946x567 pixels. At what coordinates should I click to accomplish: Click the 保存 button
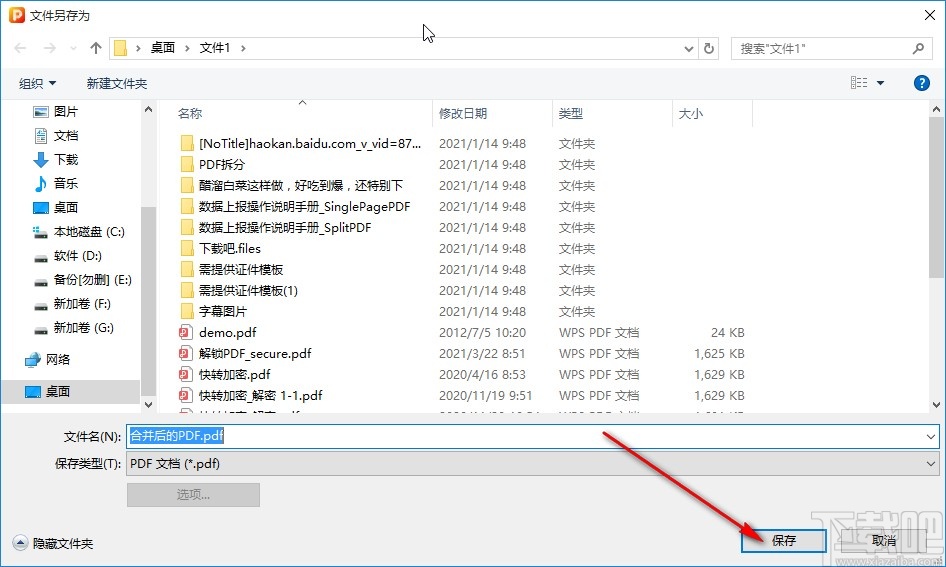click(x=784, y=540)
